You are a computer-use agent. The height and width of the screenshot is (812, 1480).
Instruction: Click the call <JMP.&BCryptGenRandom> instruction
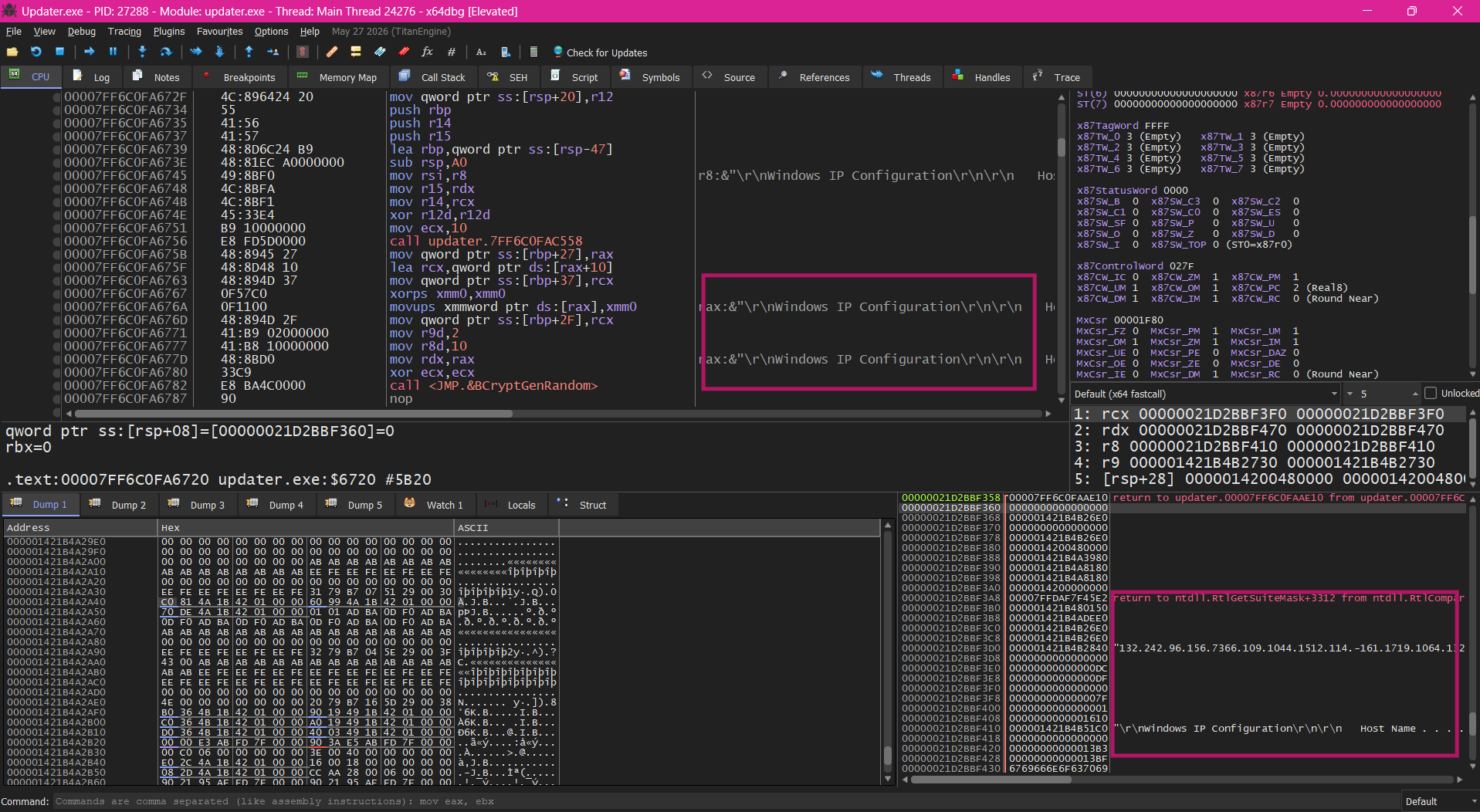click(493, 385)
